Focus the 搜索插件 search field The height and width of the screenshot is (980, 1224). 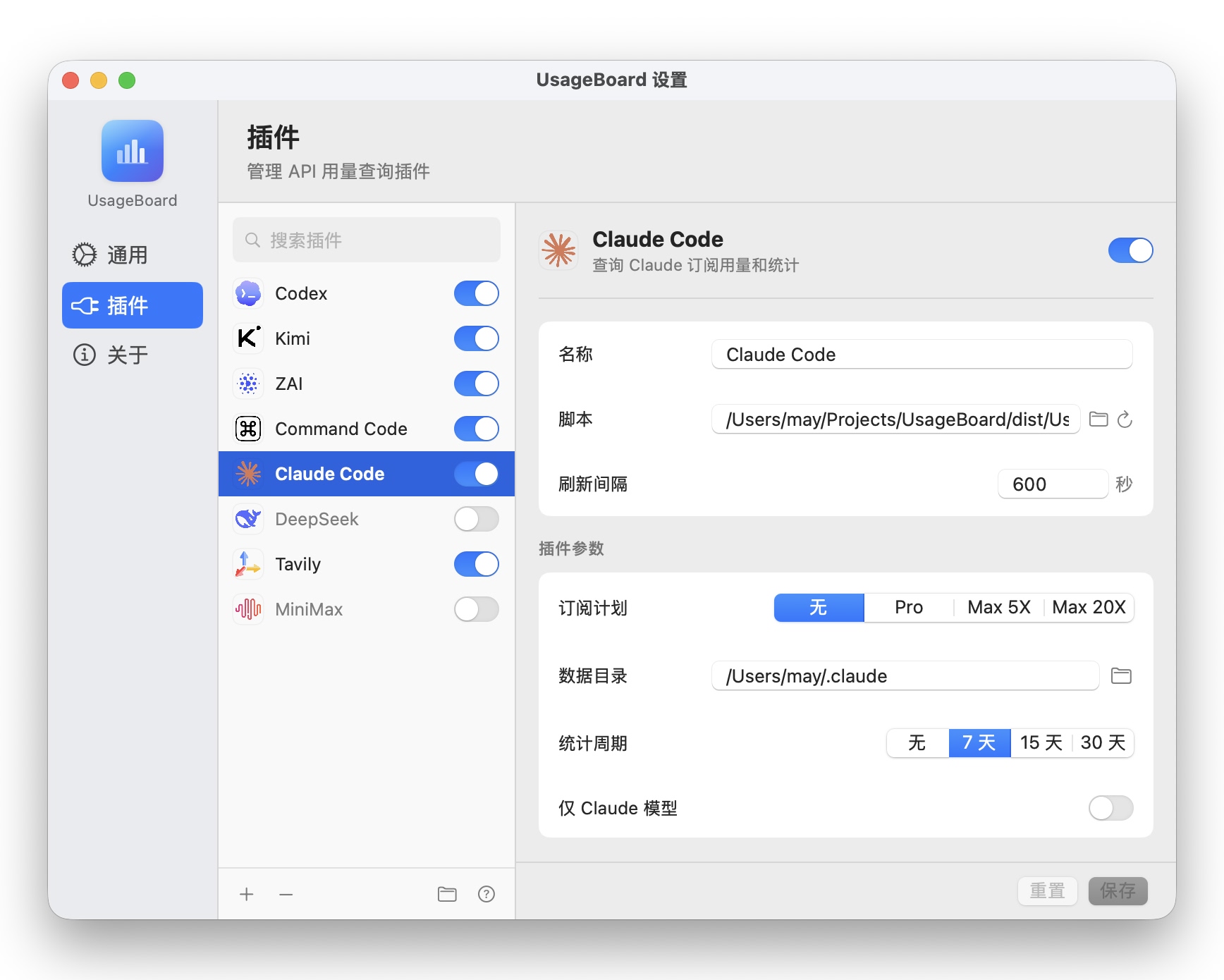point(367,240)
